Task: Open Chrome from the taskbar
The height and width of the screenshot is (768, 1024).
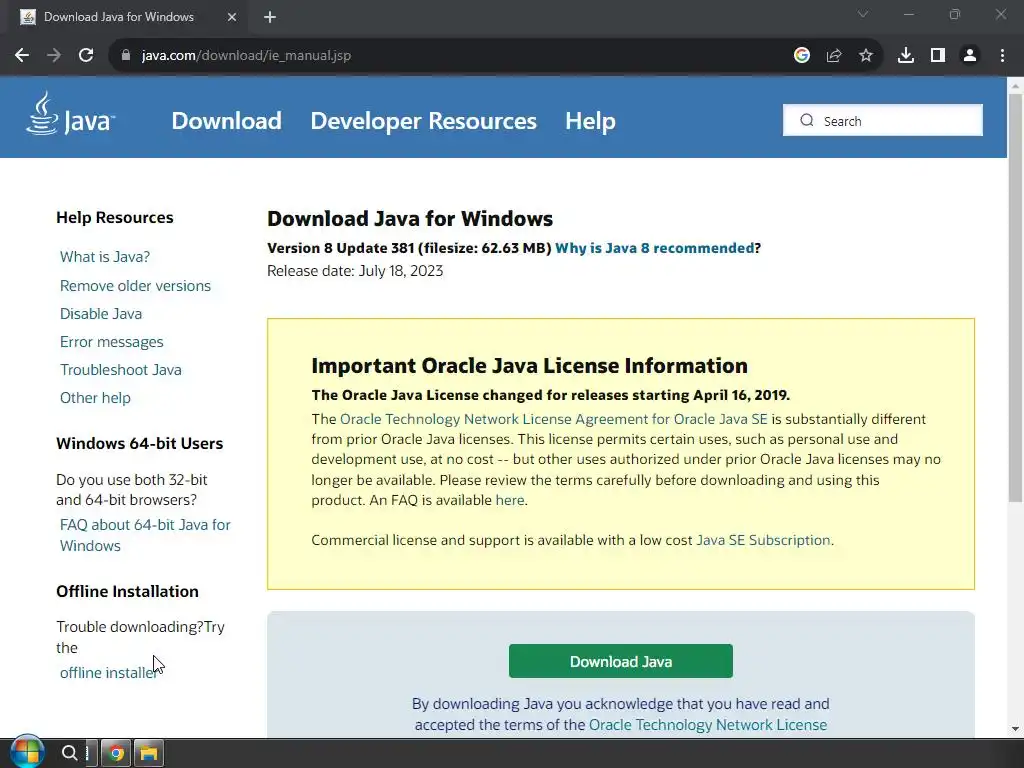Action: click(116, 753)
